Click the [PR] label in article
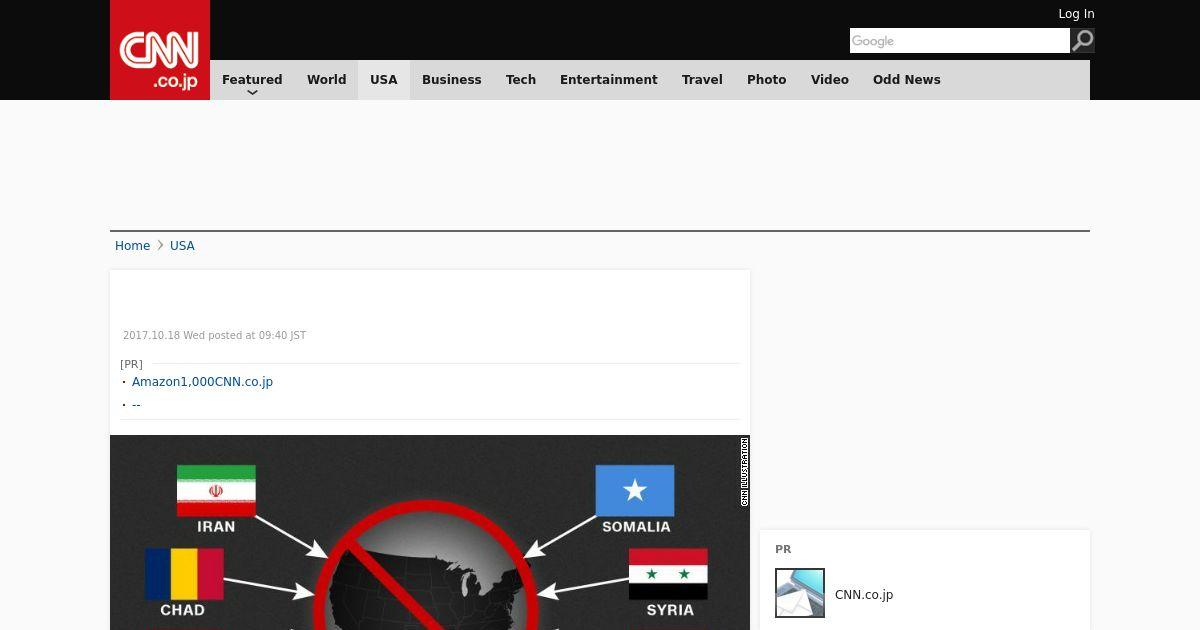 tap(131, 364)
